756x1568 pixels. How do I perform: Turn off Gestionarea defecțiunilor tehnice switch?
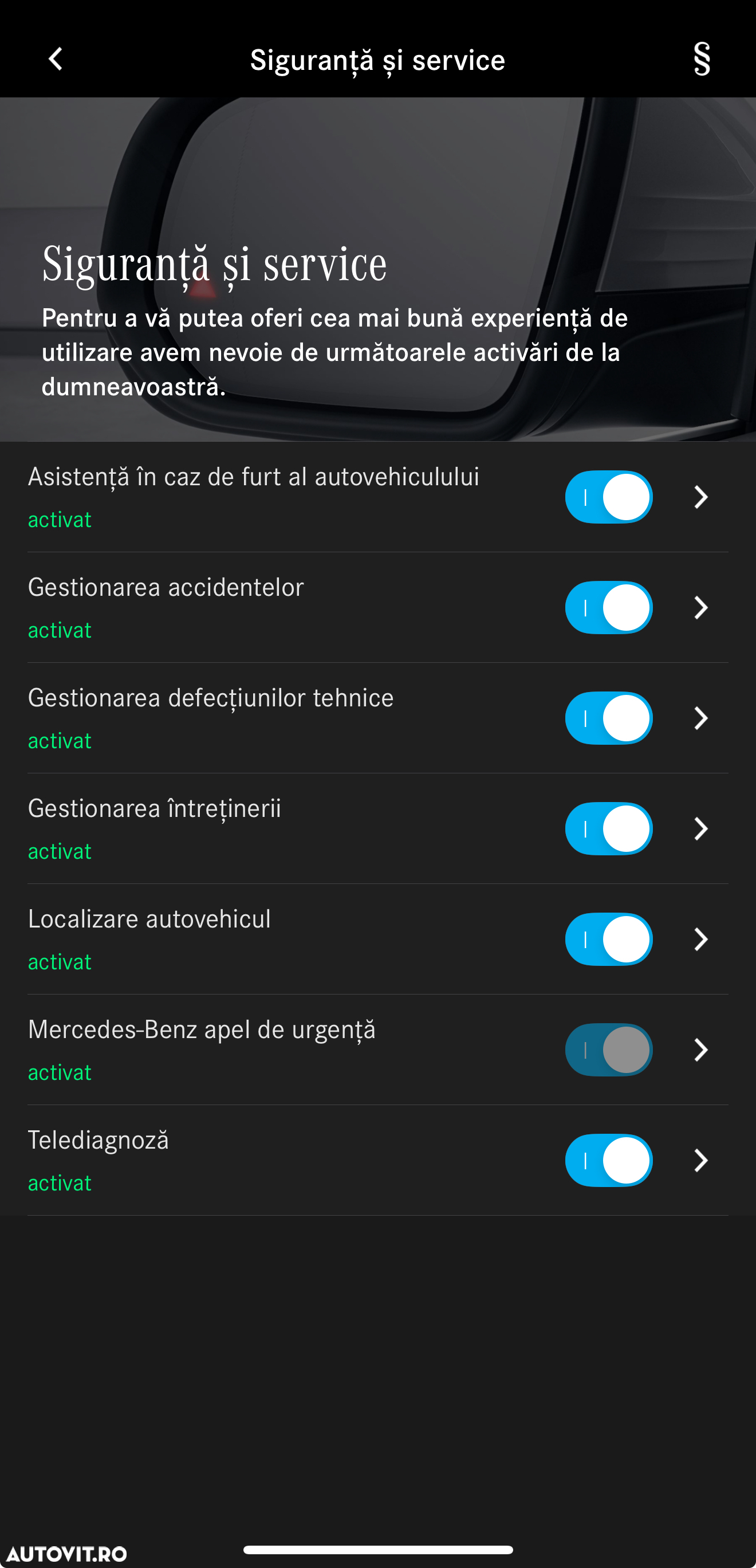pyautogui.click(x=609, y=718)
